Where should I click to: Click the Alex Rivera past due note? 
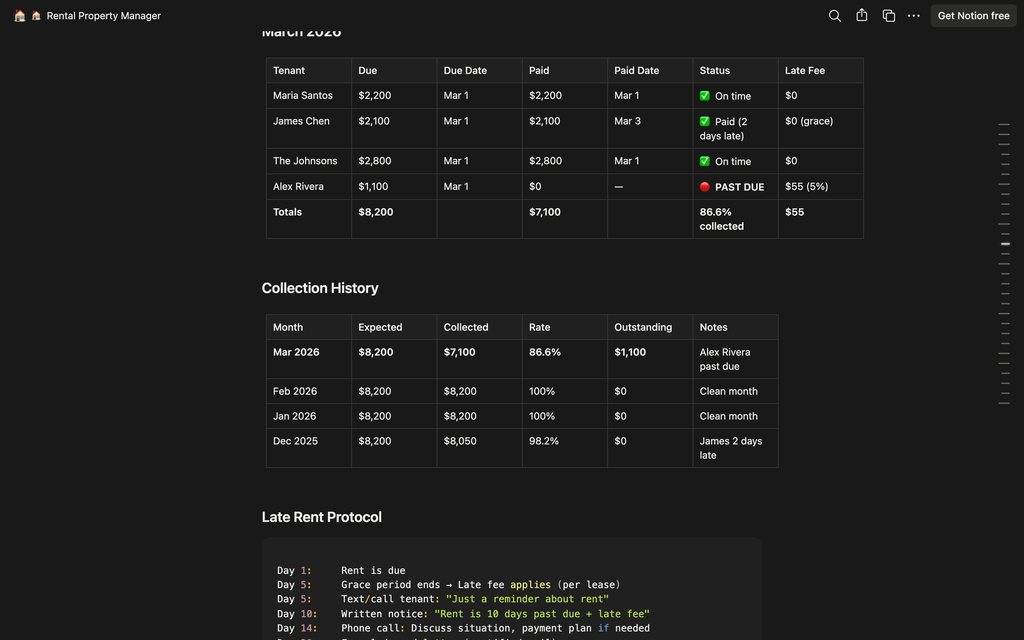(735, 359)
